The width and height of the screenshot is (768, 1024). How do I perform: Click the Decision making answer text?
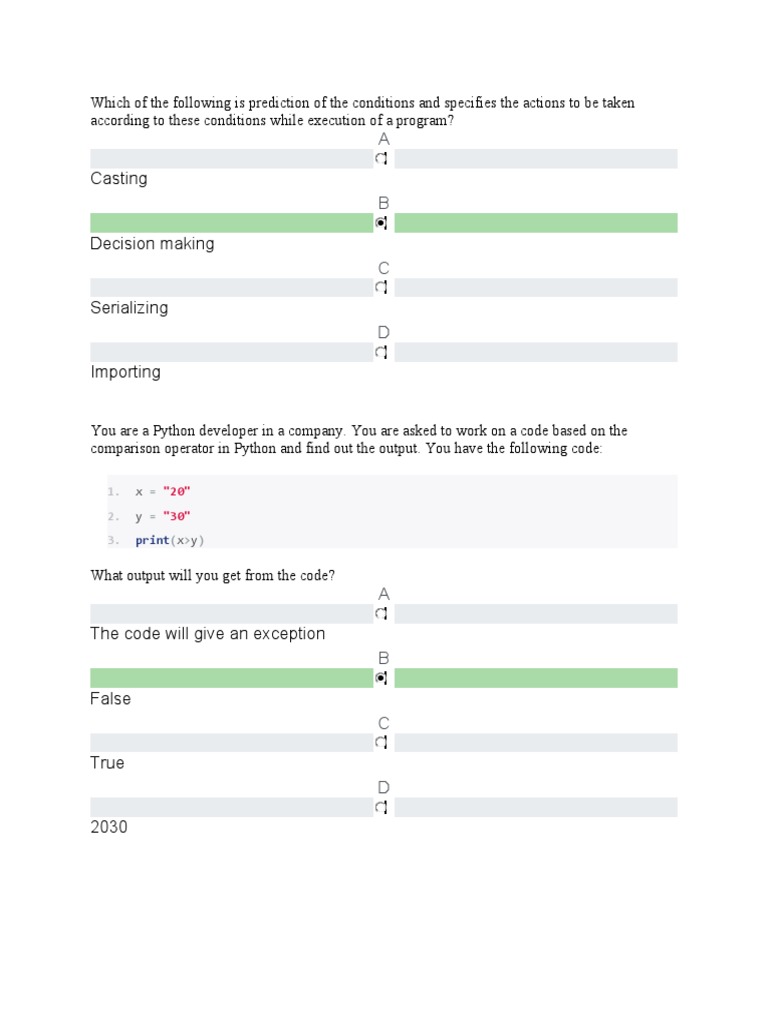click(152, 244)
